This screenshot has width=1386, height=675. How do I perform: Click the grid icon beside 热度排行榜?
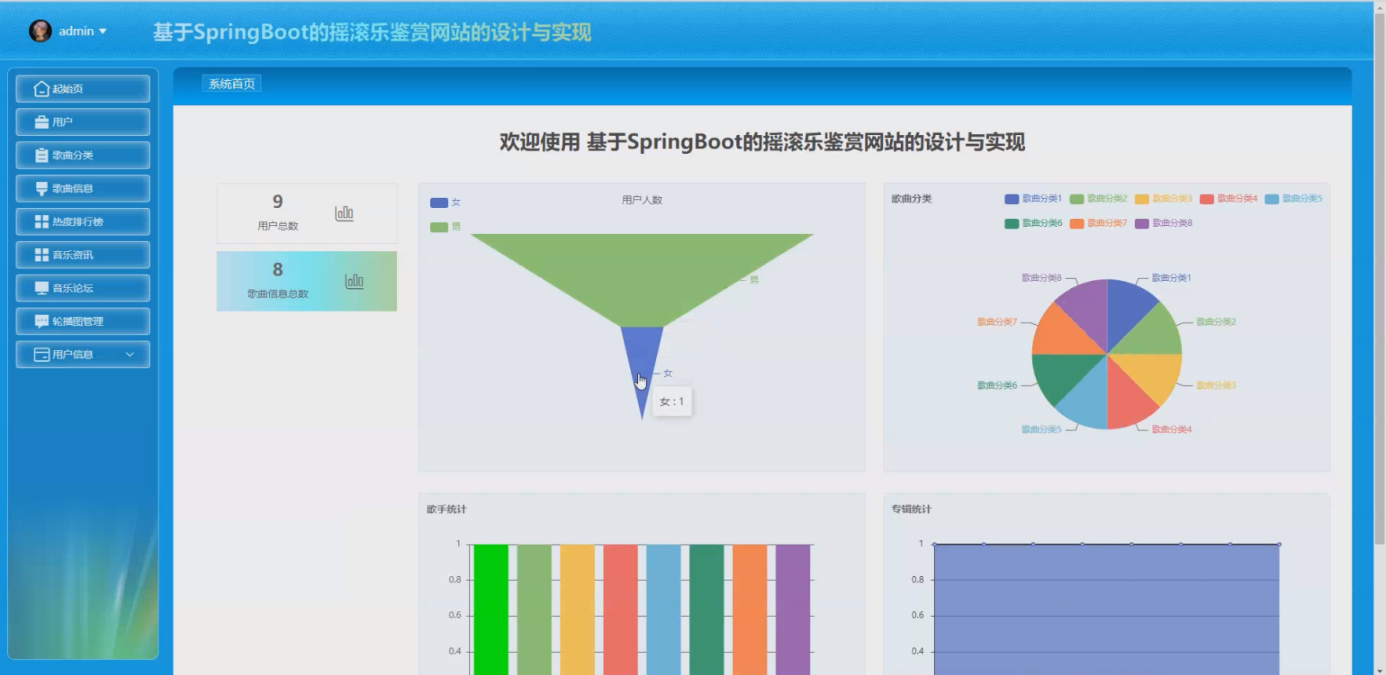[41, 221]
